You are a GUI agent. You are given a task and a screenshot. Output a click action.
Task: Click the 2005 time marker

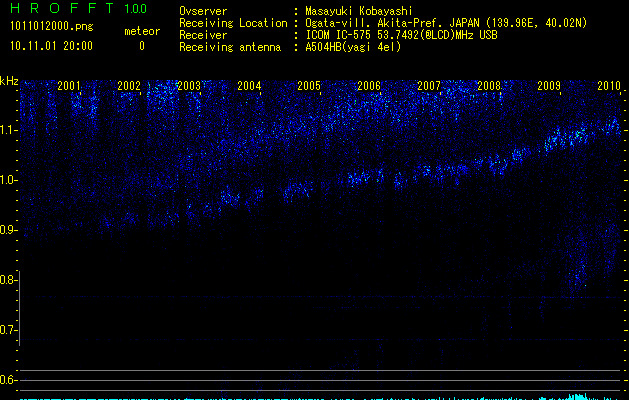point(309,85)
